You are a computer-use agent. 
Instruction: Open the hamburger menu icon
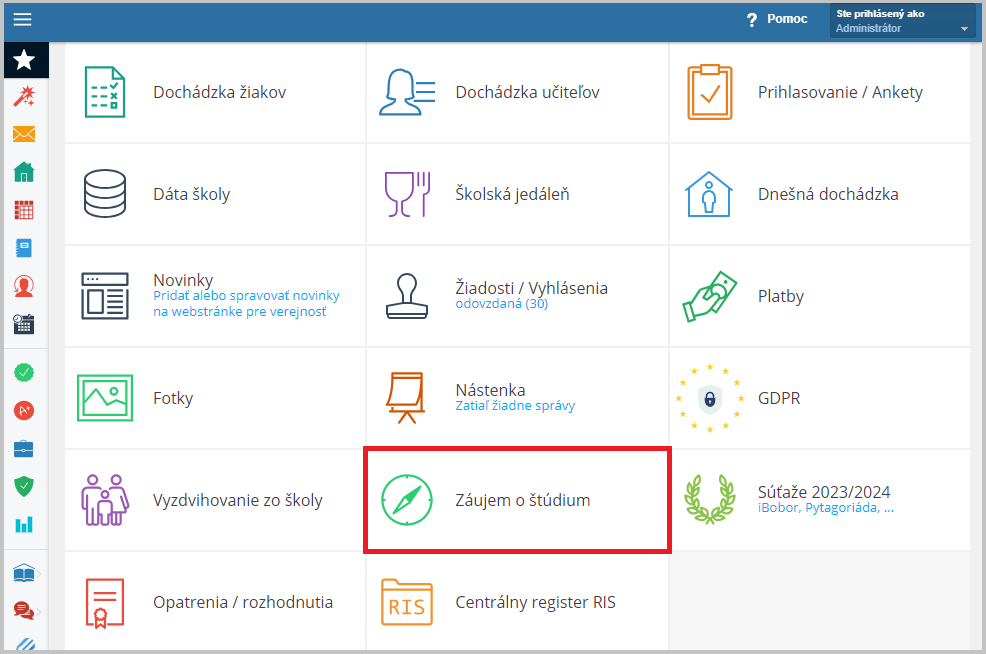pyautogui.click(x=23, y=19)
